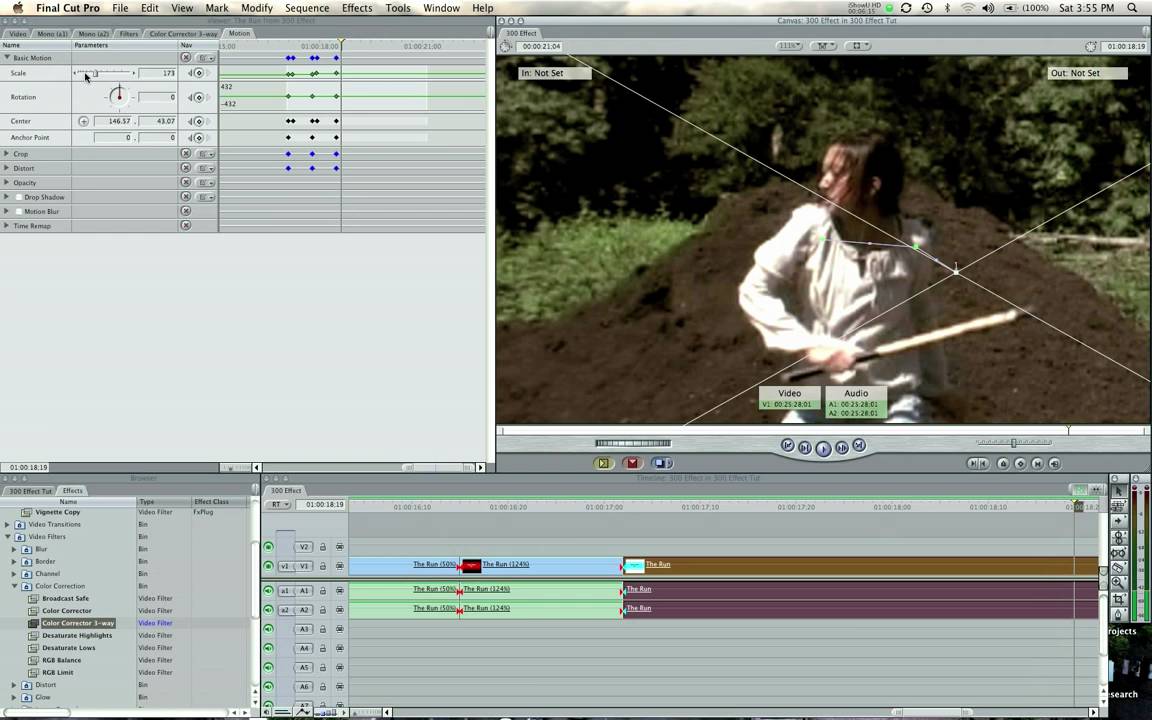Play the Canvas sequence
The image size is (1152, 720).
tap(823, 448)
